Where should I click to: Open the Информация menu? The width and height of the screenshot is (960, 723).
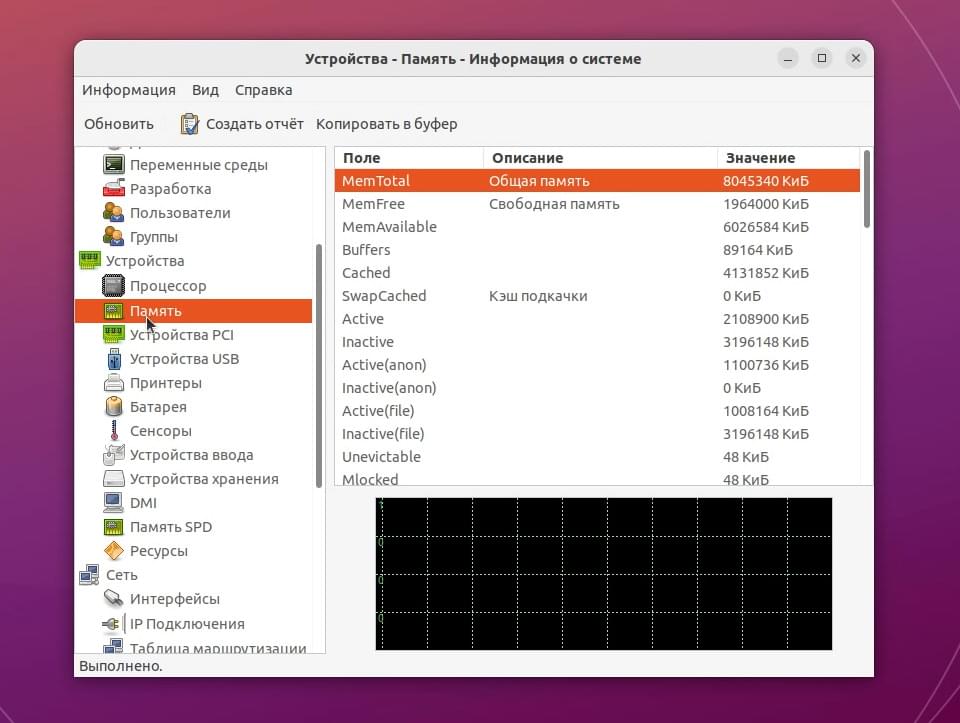129,90
